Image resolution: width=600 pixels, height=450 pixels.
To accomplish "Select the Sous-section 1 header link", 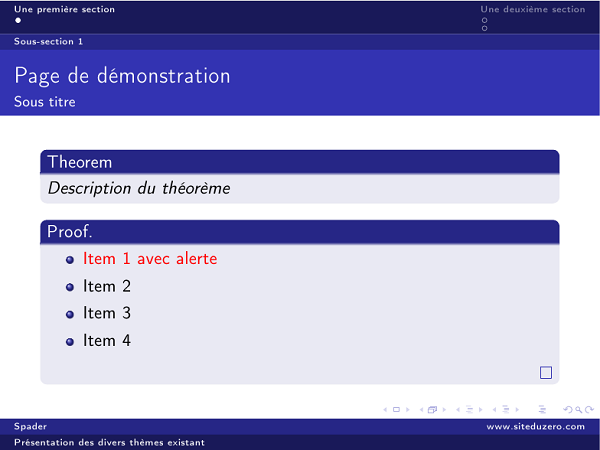I will click(x=48, y=41).
